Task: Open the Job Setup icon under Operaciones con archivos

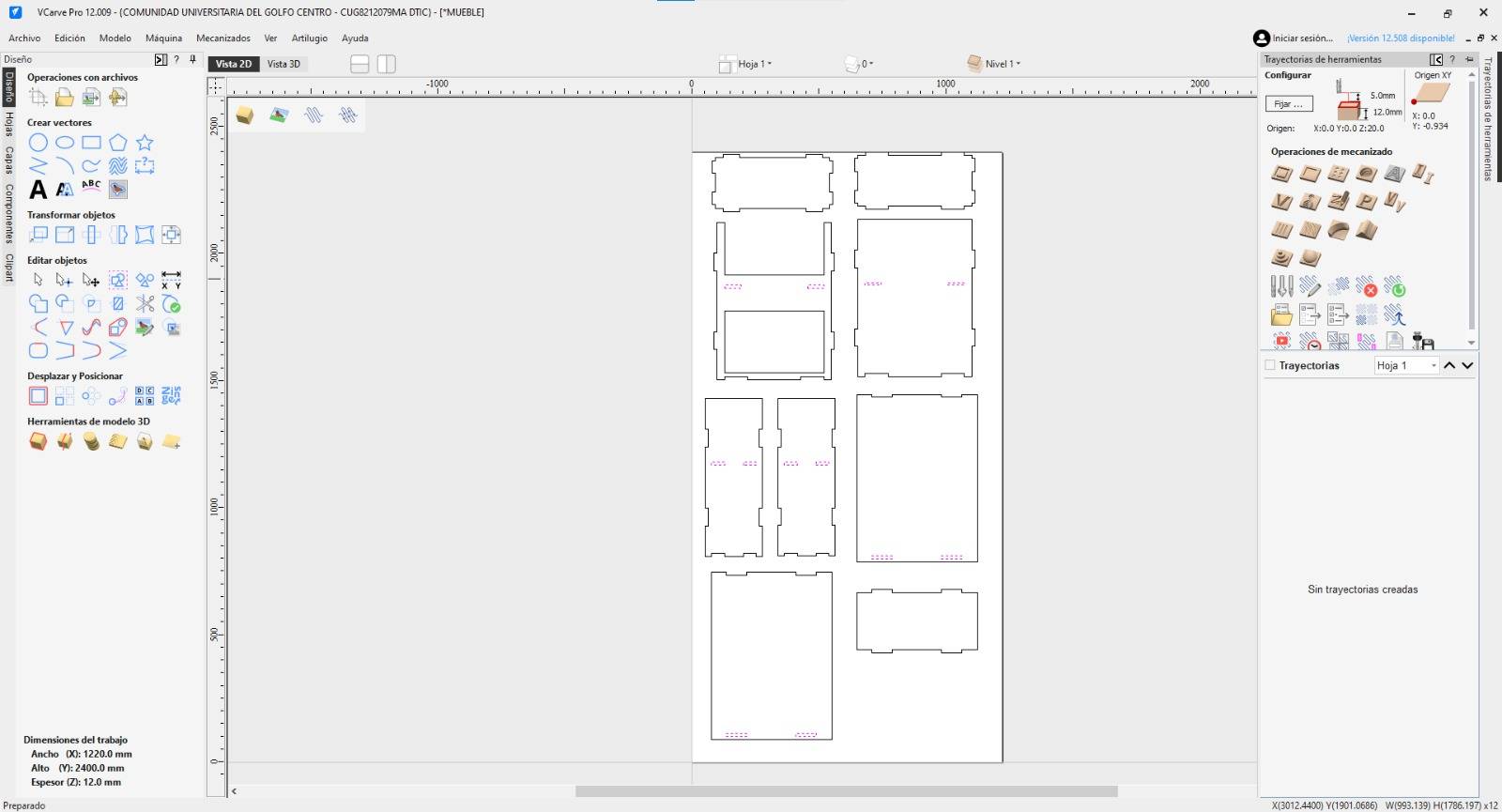Action: 38,97
